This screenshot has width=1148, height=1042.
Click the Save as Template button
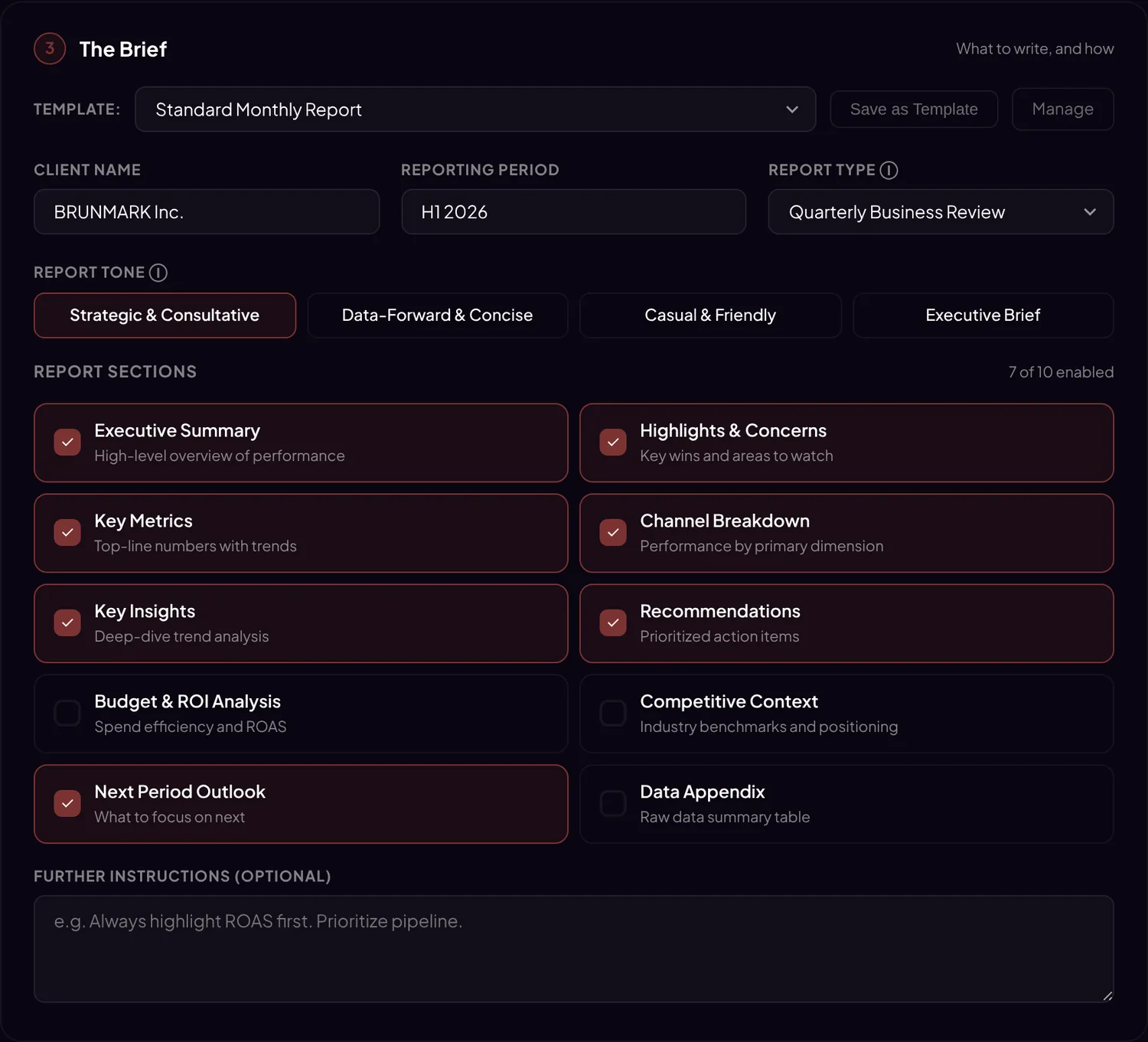pyautogui.click(x=914, y=109)
